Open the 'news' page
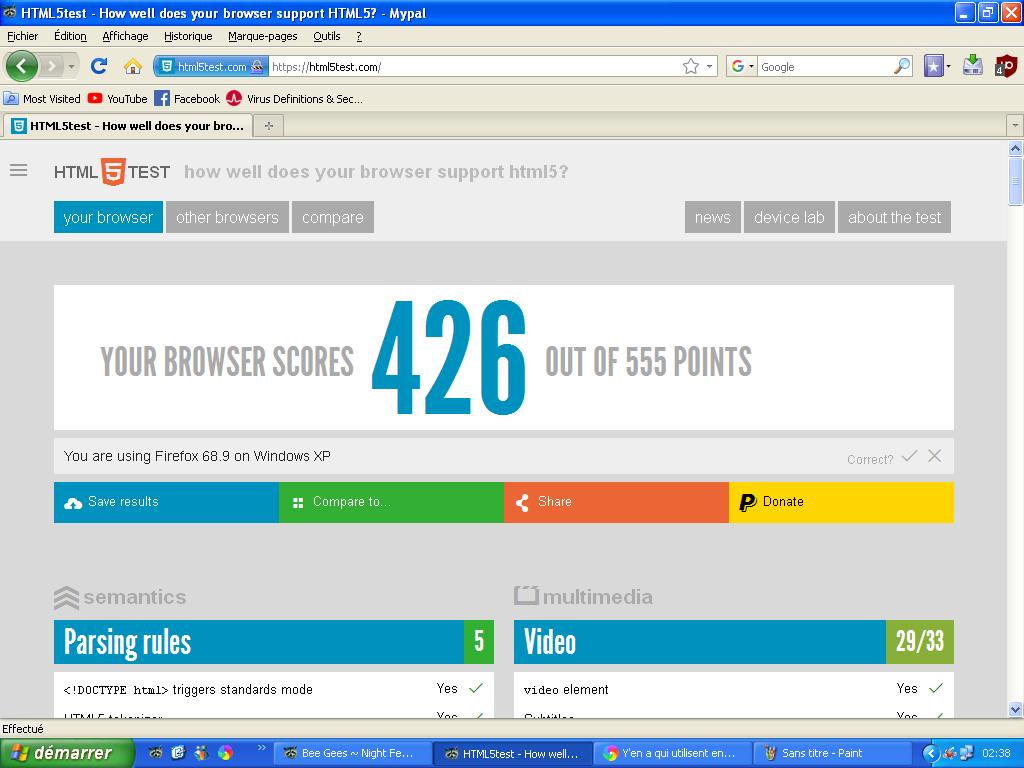Image resolution: width=1024 pixels, height=768 pixels. pos(712,217)
